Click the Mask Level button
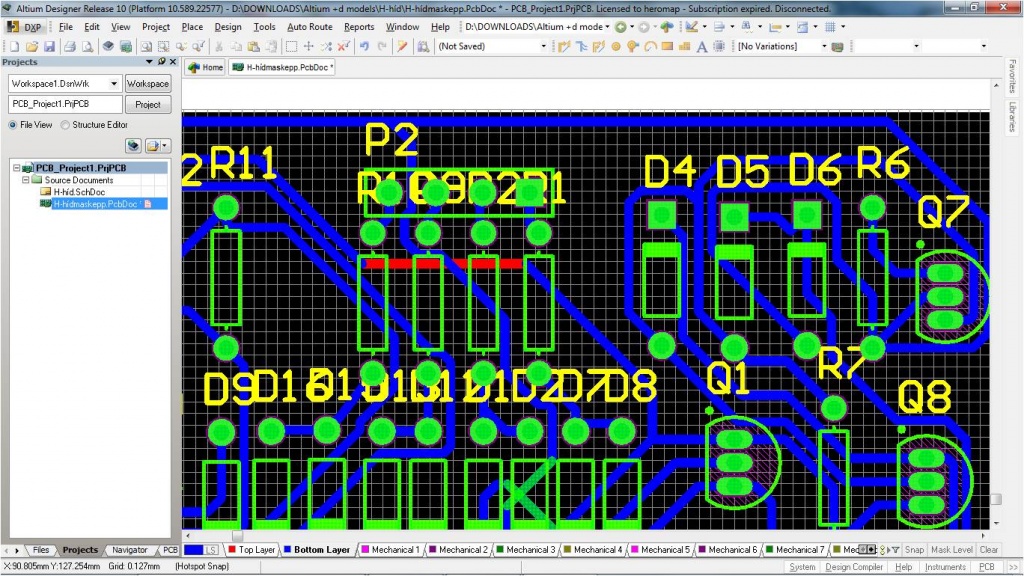Screen dimensions: 1024x576 [x=952, y=550]
